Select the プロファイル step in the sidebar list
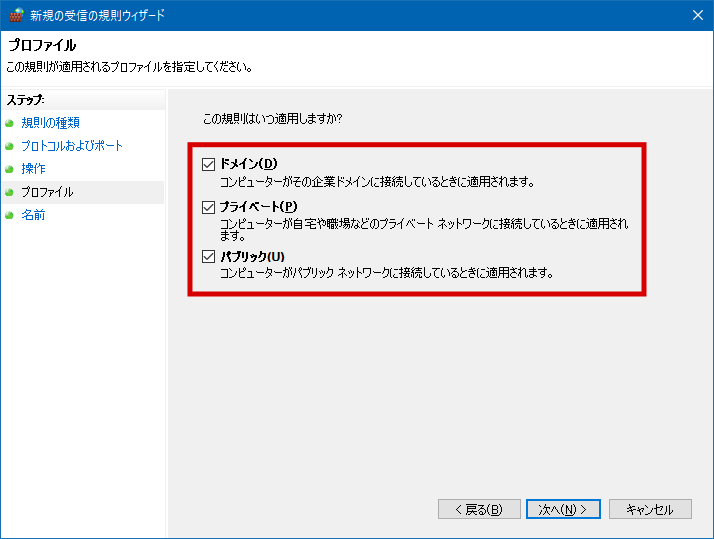The width and height of the screenshot is (714, 539). click(x=47, y=192)
